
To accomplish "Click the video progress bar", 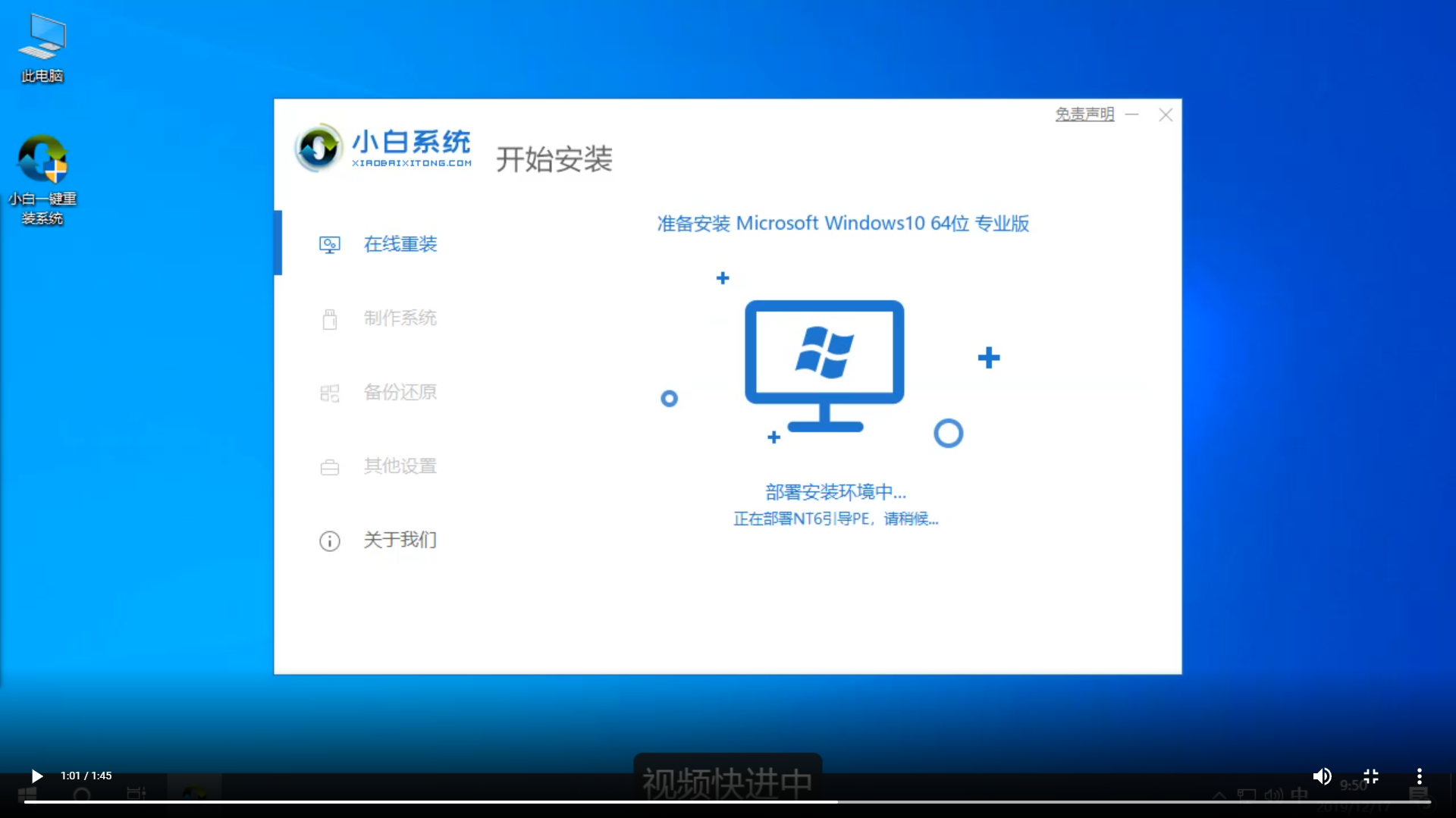I will point(726,801).
